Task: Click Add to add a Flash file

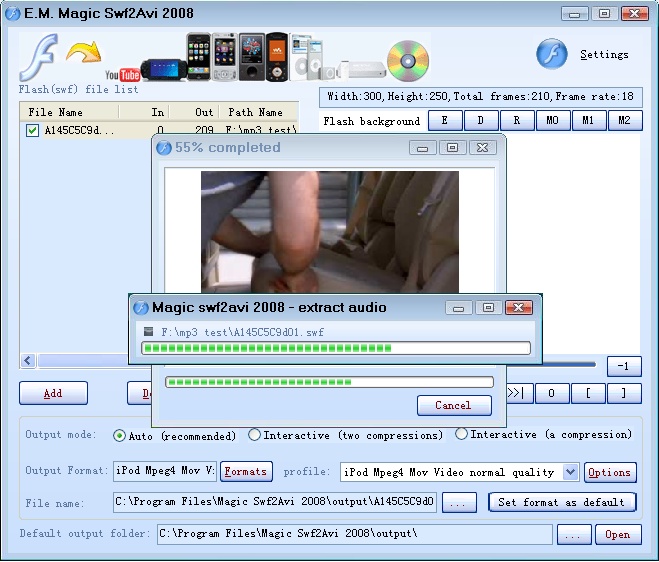Action: [53, 393]
